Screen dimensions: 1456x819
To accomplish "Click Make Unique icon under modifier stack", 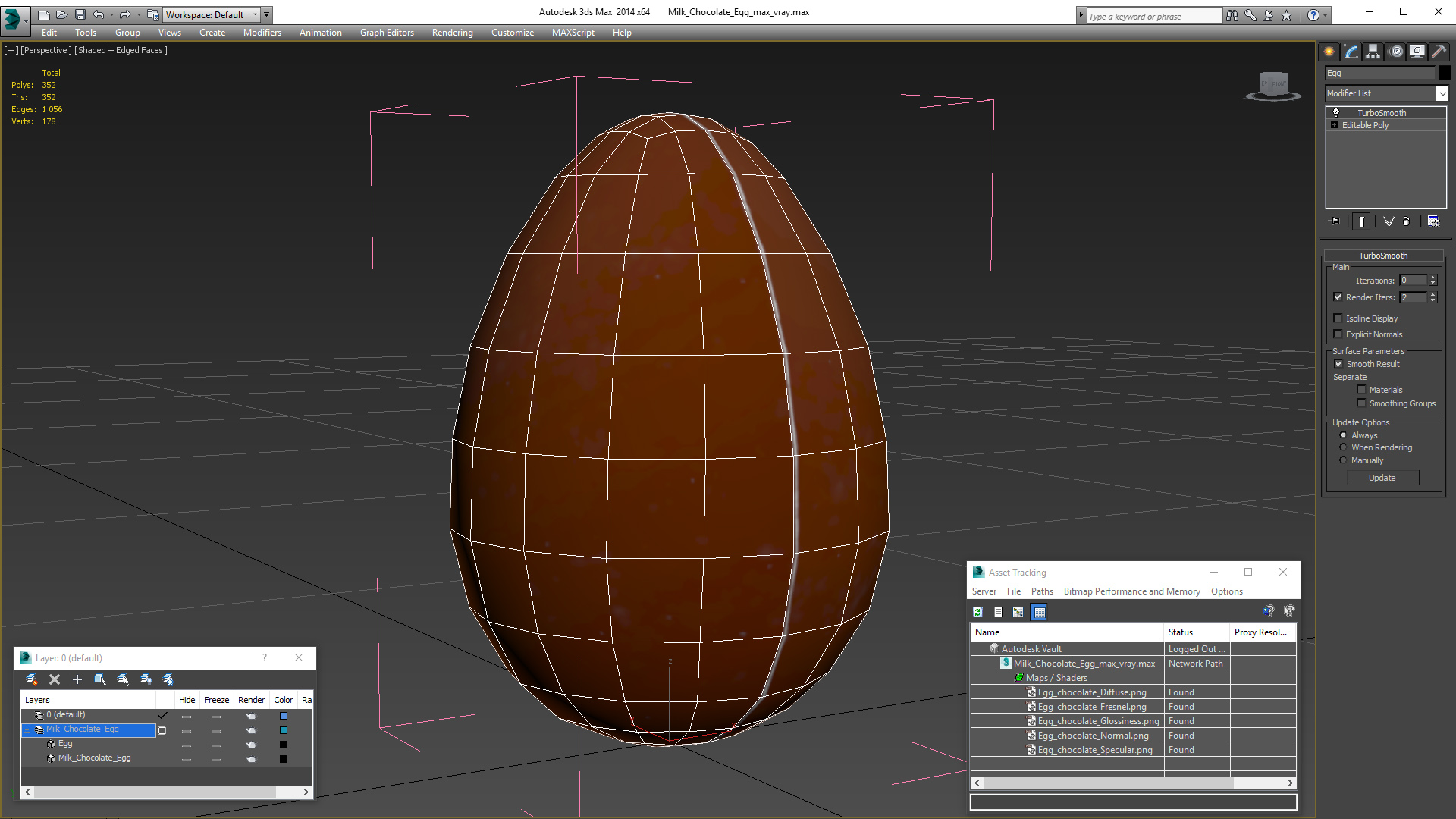I will coord(1389,221).
